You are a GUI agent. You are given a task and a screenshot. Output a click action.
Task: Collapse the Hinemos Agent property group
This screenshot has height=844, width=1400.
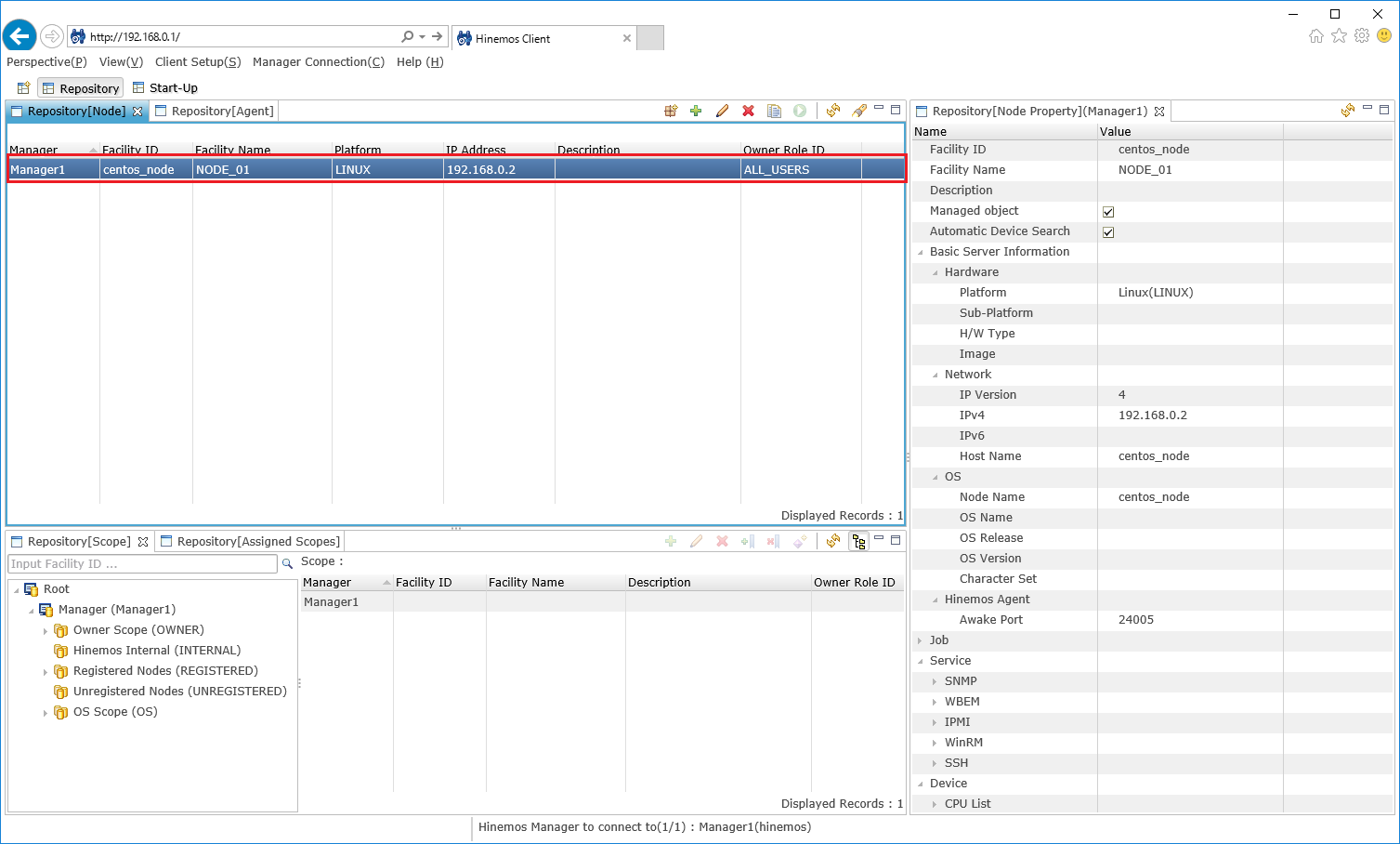click(x=936, y=600)
